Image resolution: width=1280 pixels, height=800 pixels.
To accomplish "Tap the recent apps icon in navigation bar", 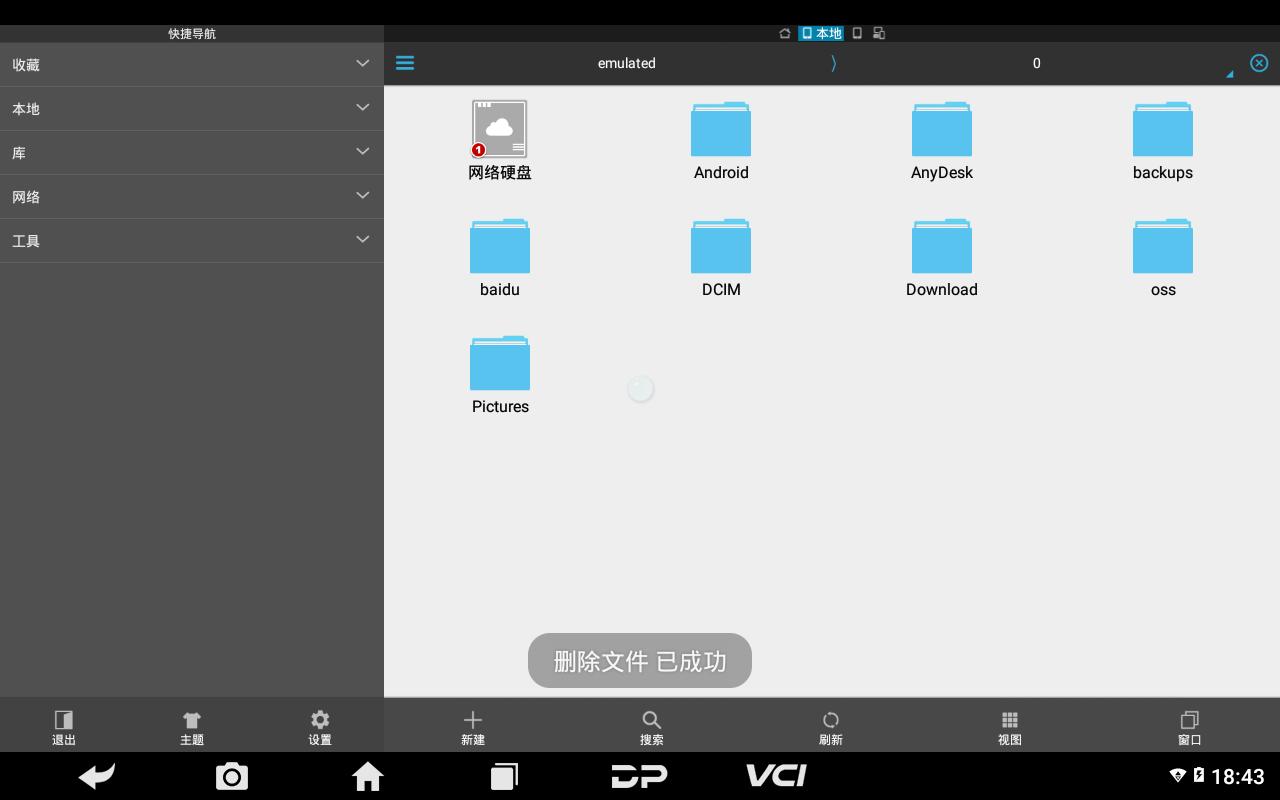I will click(x=504, y=776).
